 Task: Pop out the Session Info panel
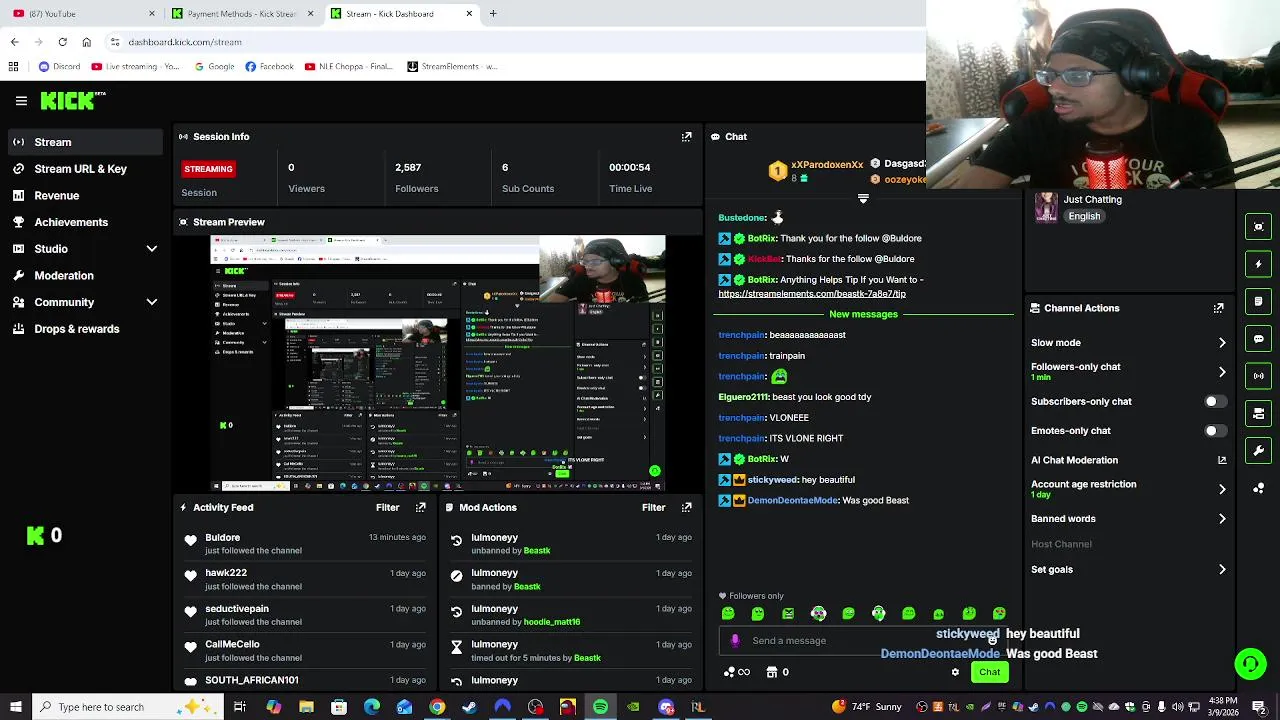[x=686, y=137]
